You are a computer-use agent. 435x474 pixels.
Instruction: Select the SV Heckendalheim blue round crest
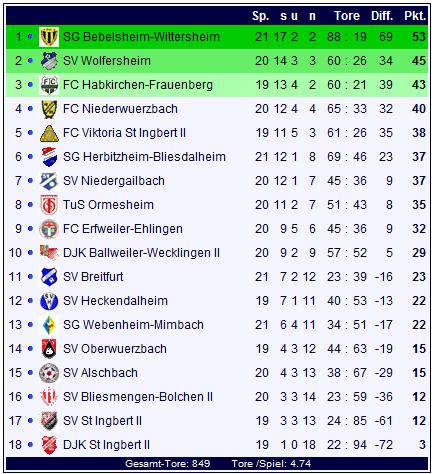pos(49,301)
